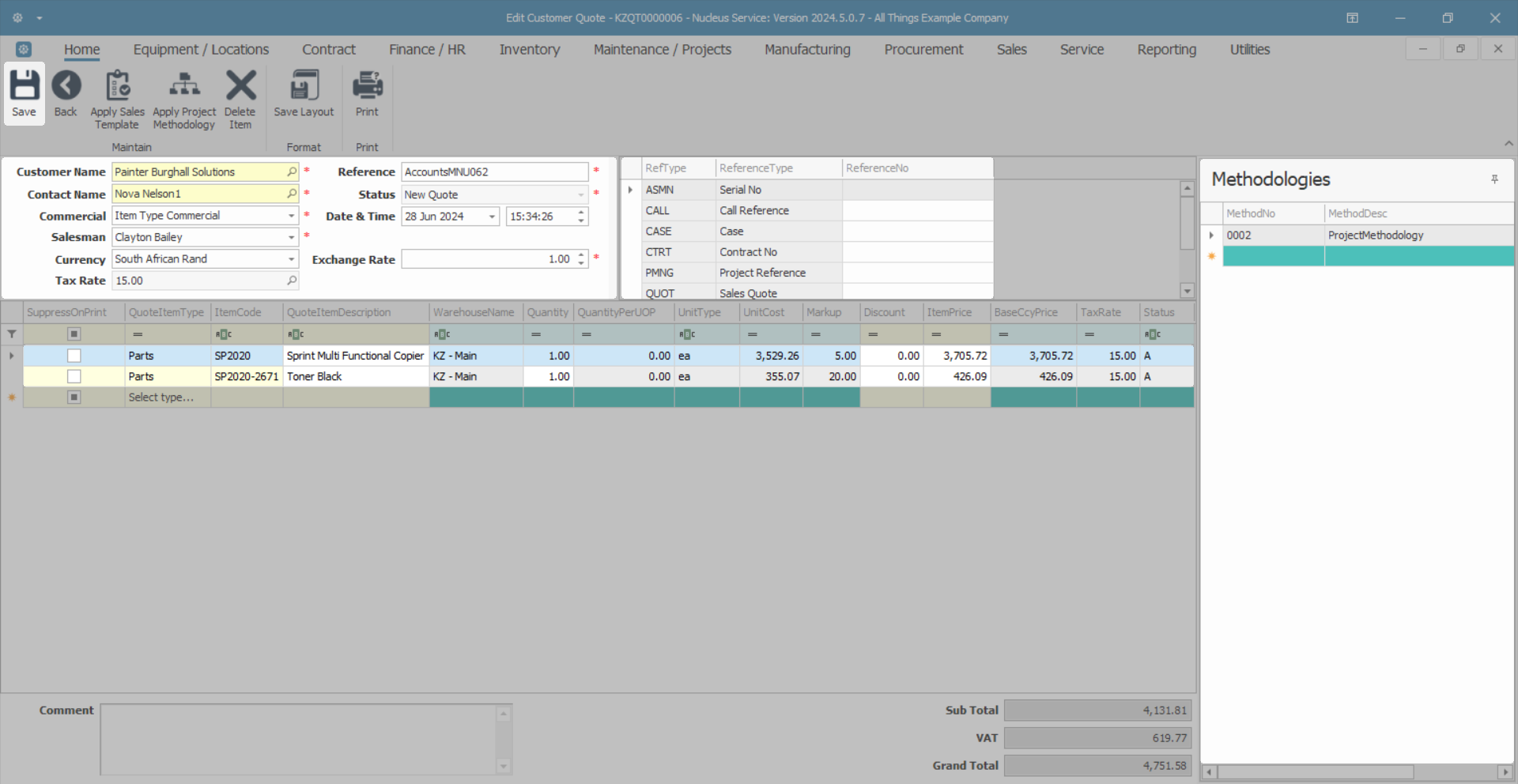
Task: Set QuoteItemType filter condition operator
Action: [138, 334]
